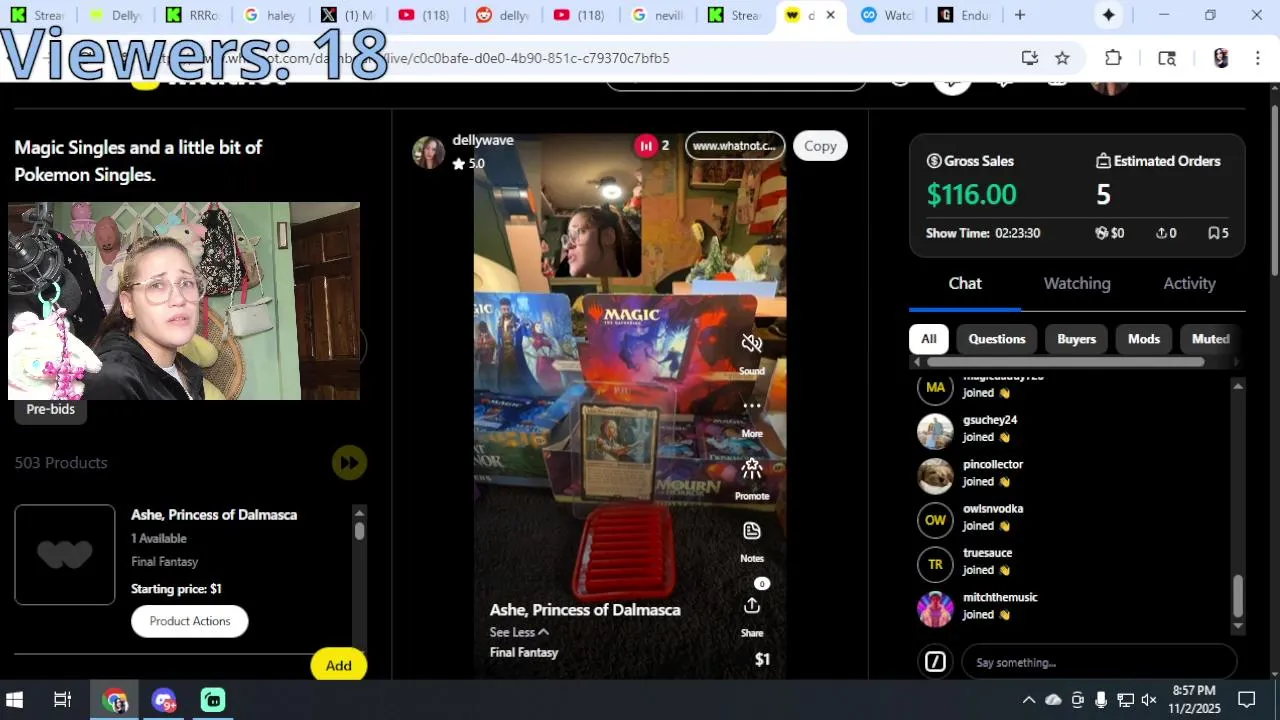The width and height of the screenshot is (1280, 720).
Task: Click the chat vertical scrollbar thumb
Action: (1238, 596)
